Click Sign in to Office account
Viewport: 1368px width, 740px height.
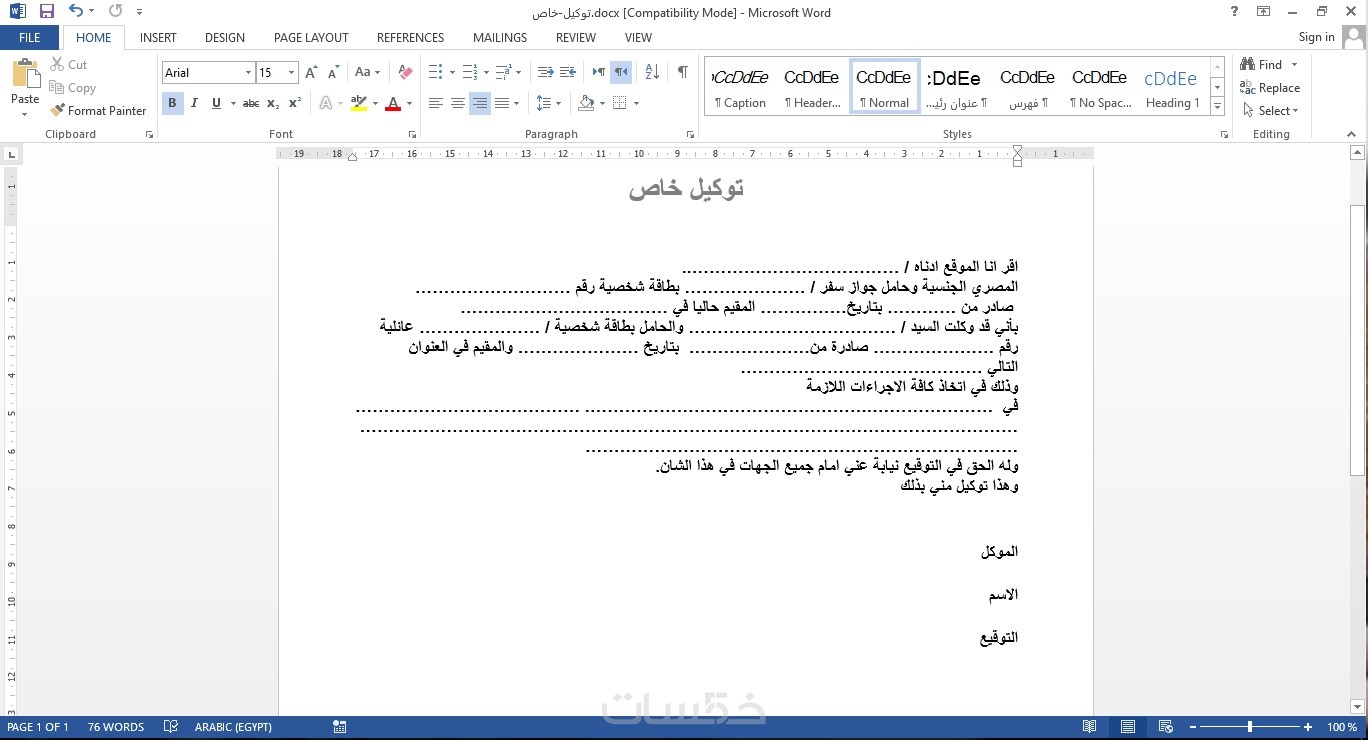click(x=1316, y=37)
